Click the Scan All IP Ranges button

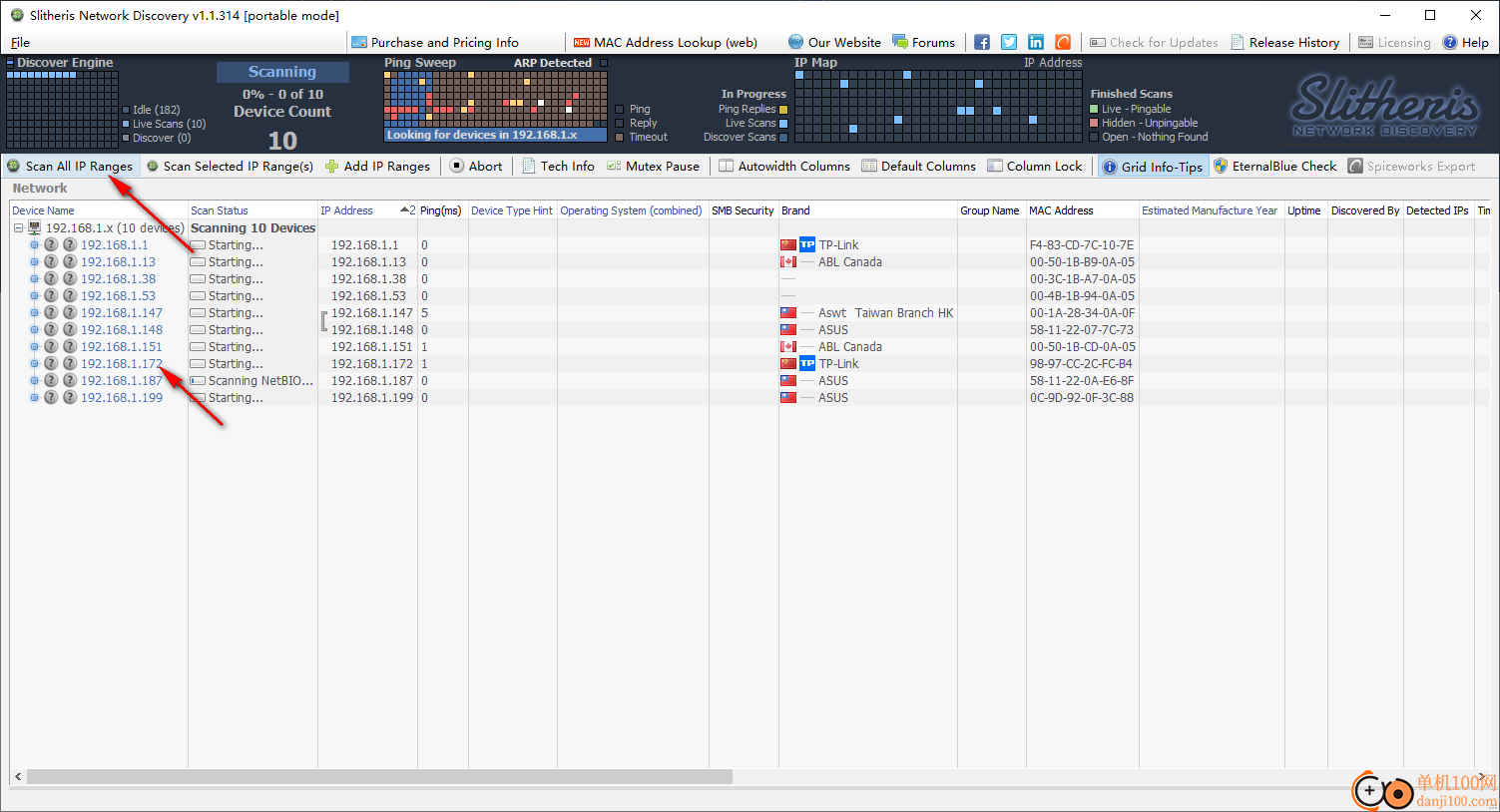[x=70, y=167]
